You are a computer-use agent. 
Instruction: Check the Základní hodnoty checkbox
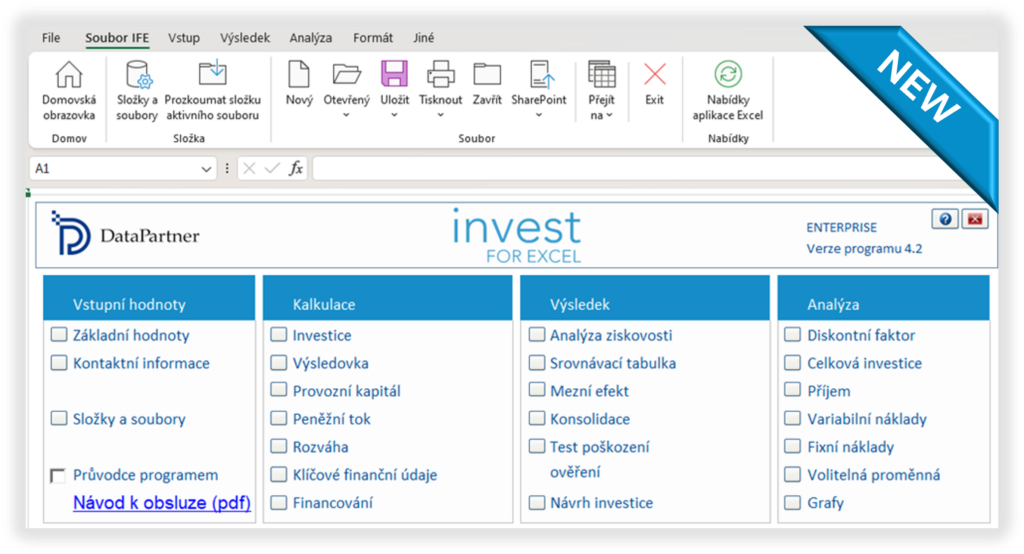click(59, 335)
